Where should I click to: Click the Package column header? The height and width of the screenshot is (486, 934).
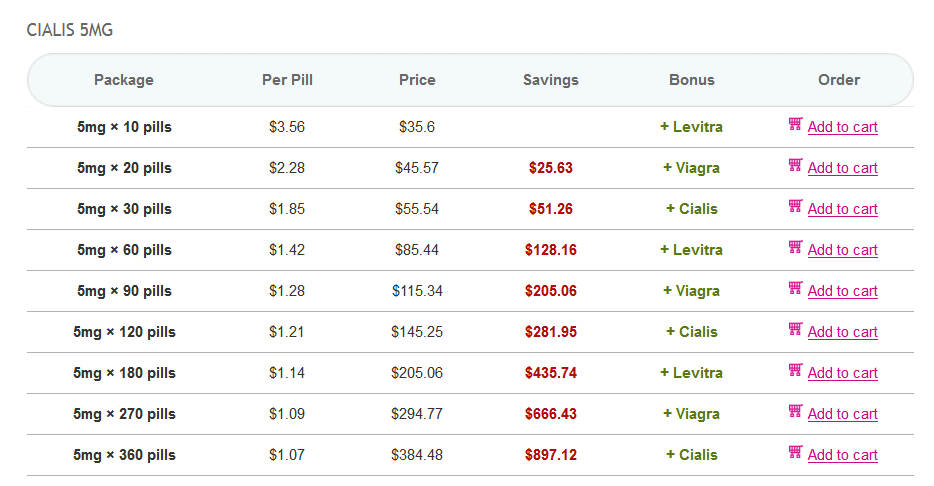[x=124, y=80]
